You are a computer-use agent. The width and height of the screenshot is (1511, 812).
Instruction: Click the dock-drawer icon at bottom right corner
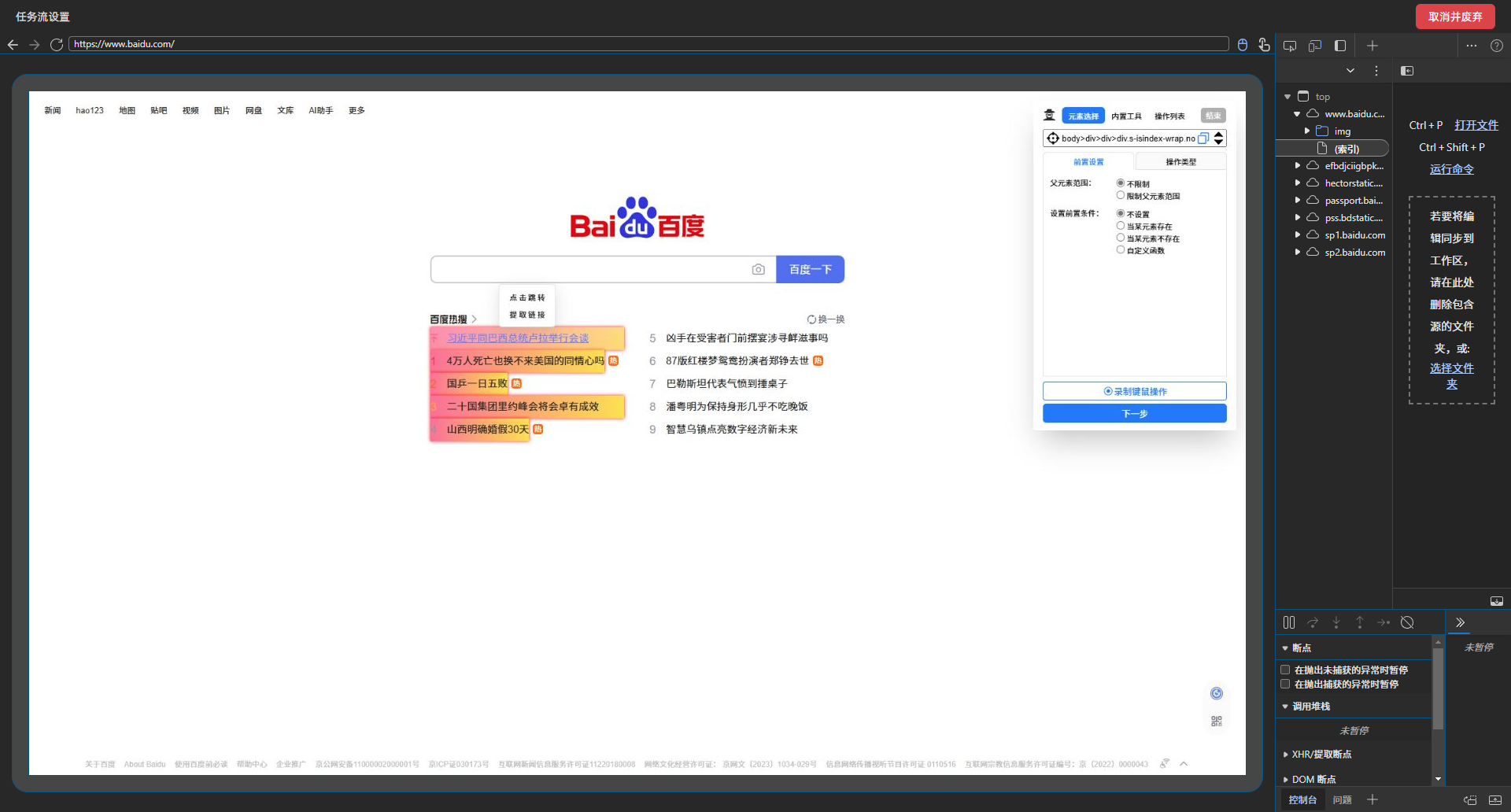1495,800
